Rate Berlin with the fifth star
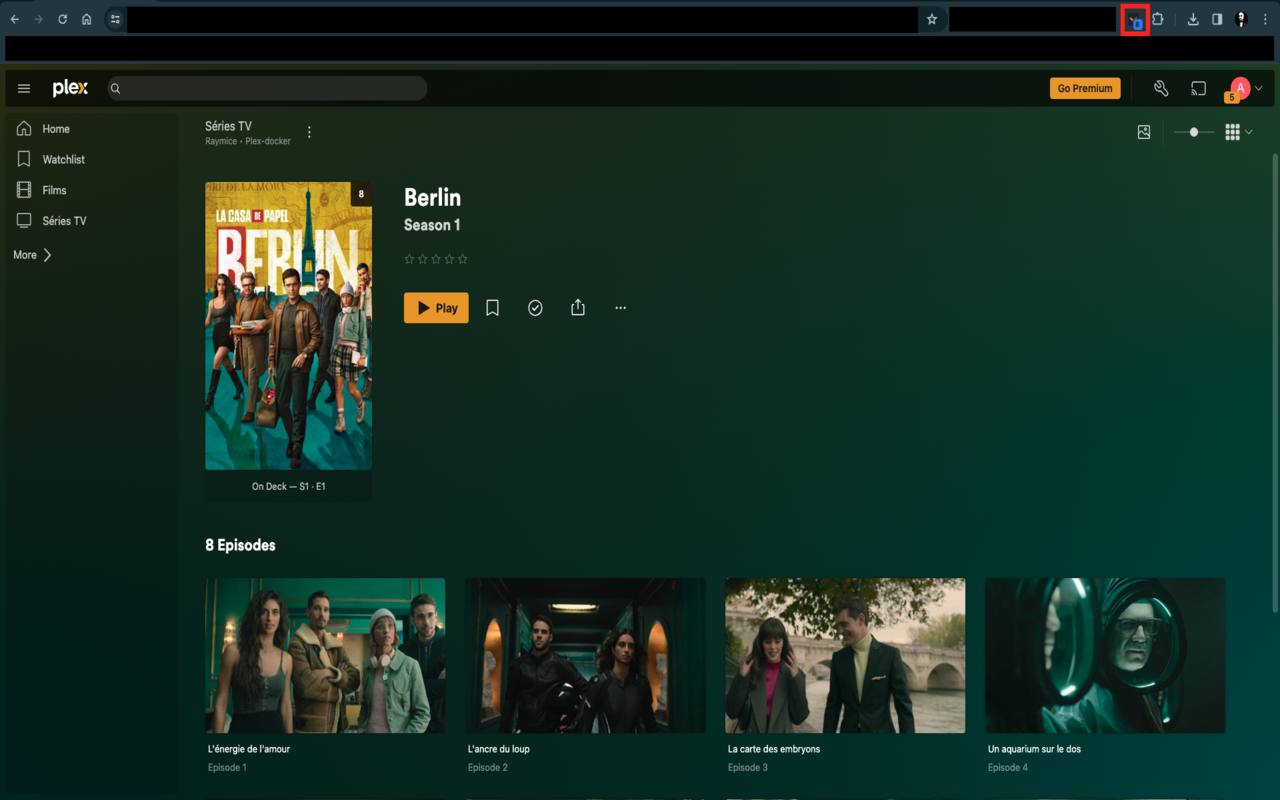Image resolution: width=1280 pixels, height=800 pixels. pyautogui.click(x=462, y=259)
